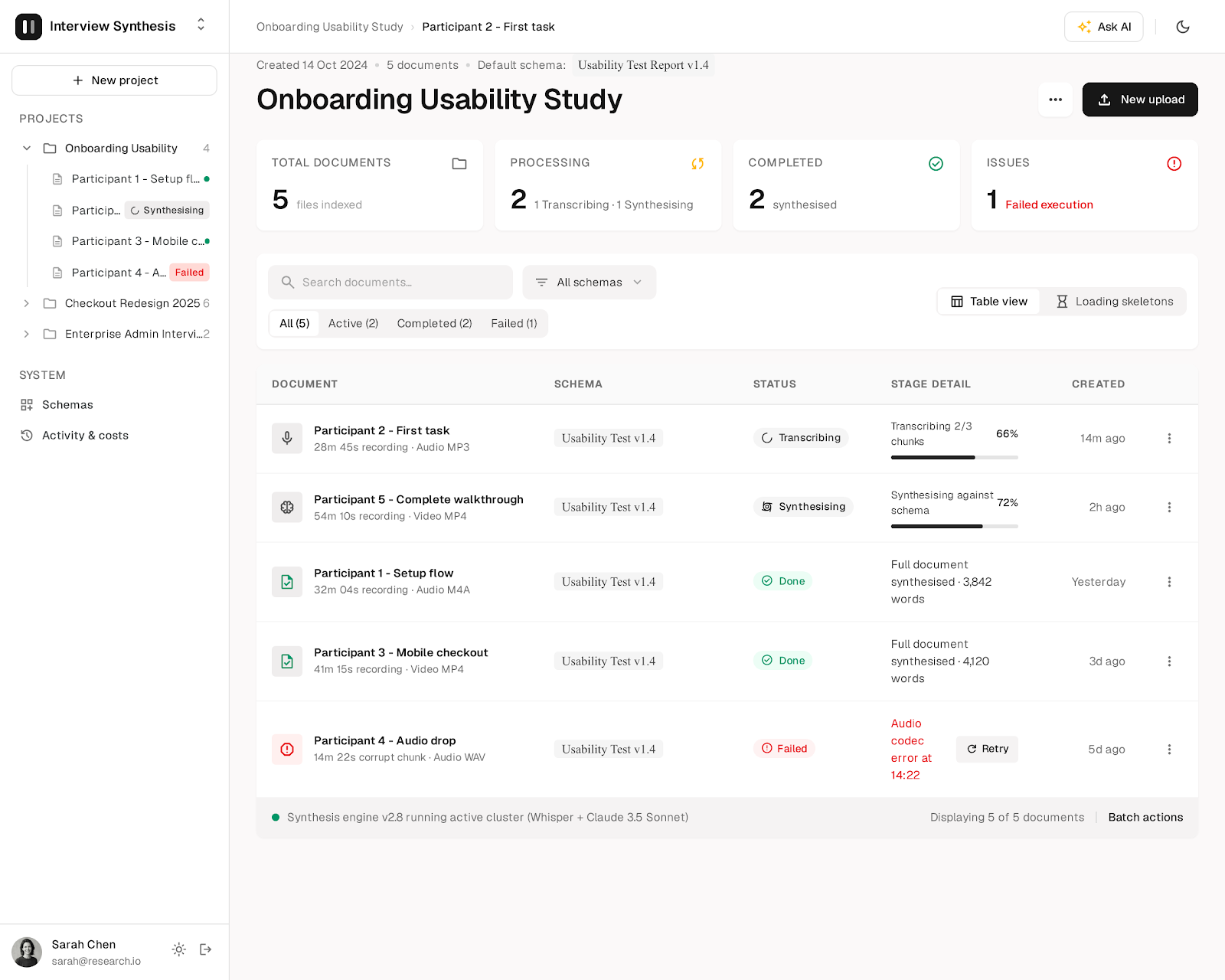Click the microphone icon for Participant 2
The image size is (1225, 980).
pos(287,439)
